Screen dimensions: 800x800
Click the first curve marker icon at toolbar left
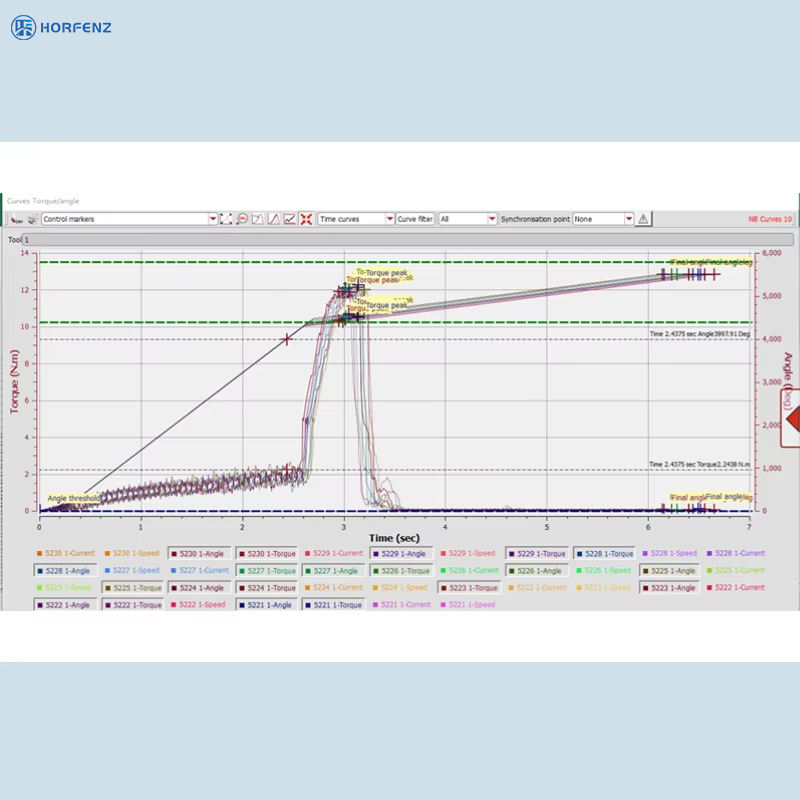pos(16,219)
